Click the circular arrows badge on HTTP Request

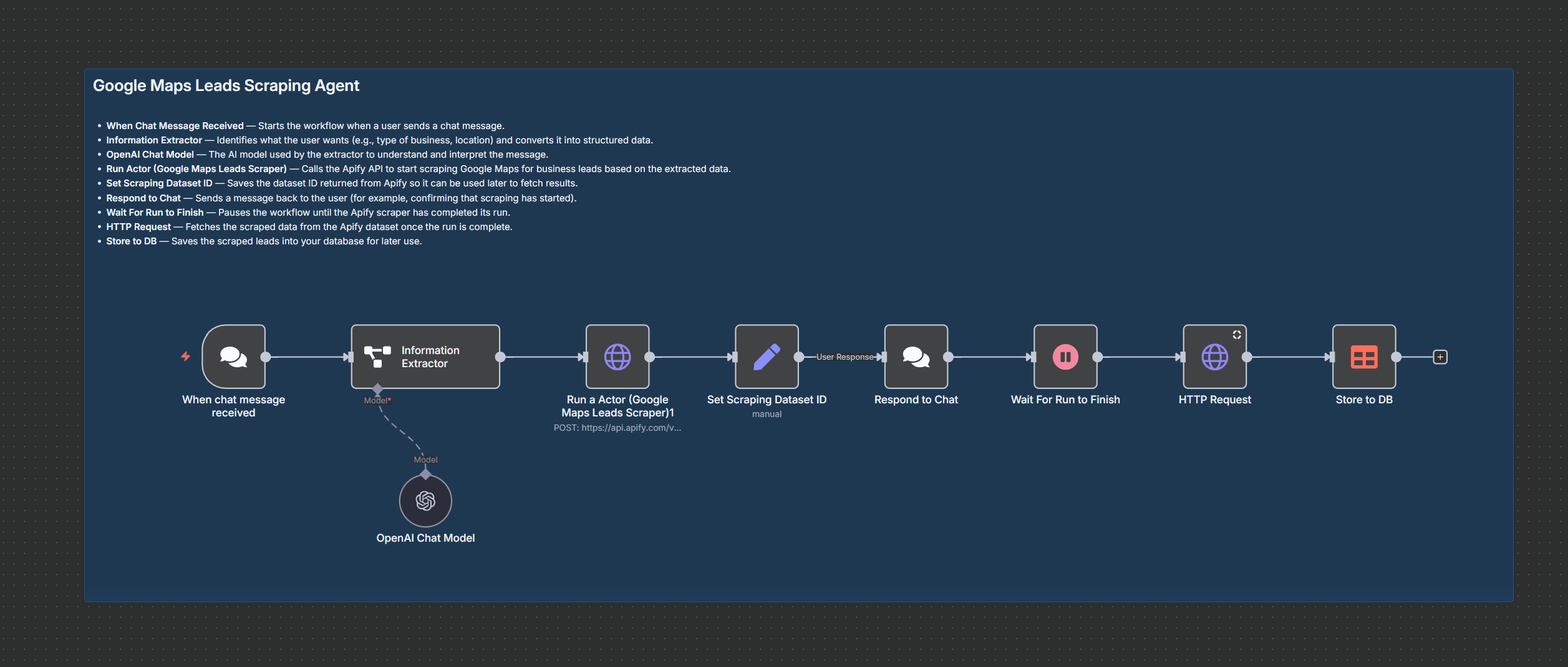tap(1236, 335)
